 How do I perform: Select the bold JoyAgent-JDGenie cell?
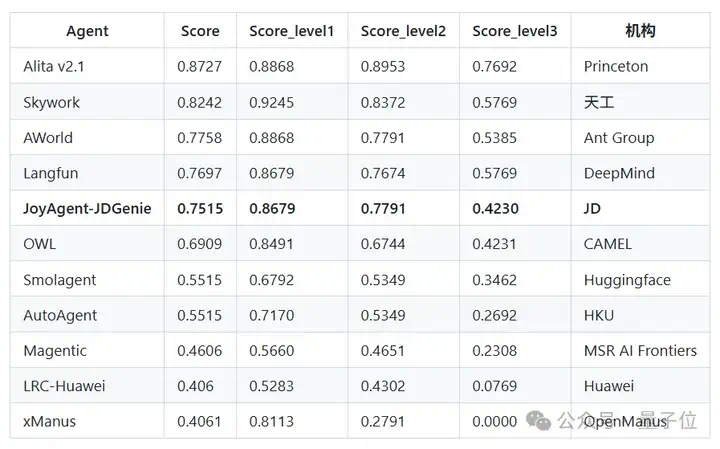(87, 208)
